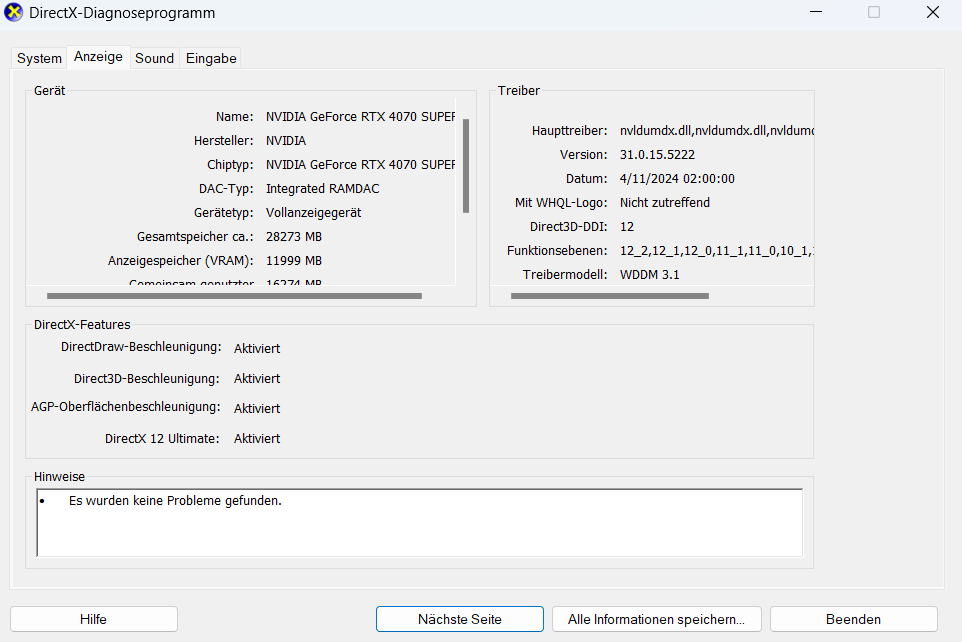
Task: Click Aktiviert next to AGP-Oberflächenbeschleunigung
Action: point(257,408)
